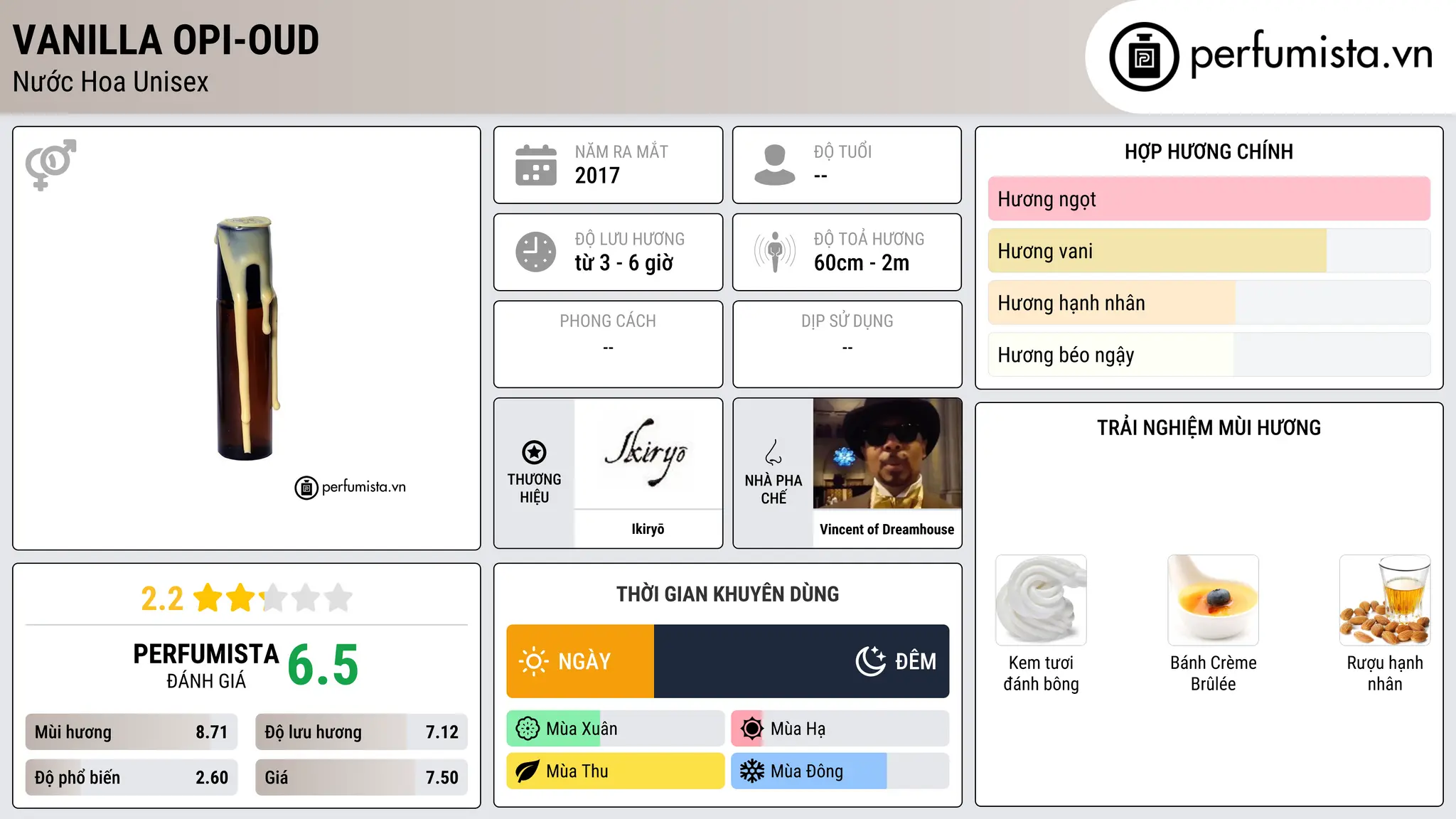Select the Kem tươi đánh bông note image

click(1041, 600)
